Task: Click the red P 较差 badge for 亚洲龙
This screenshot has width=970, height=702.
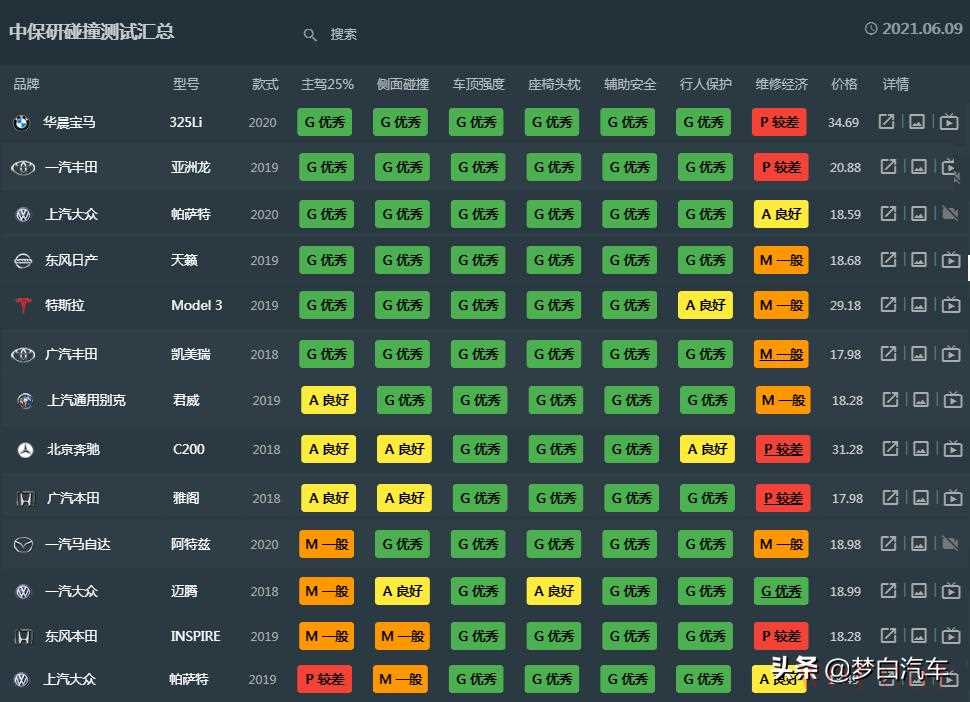Action: [x=780, y=167]
